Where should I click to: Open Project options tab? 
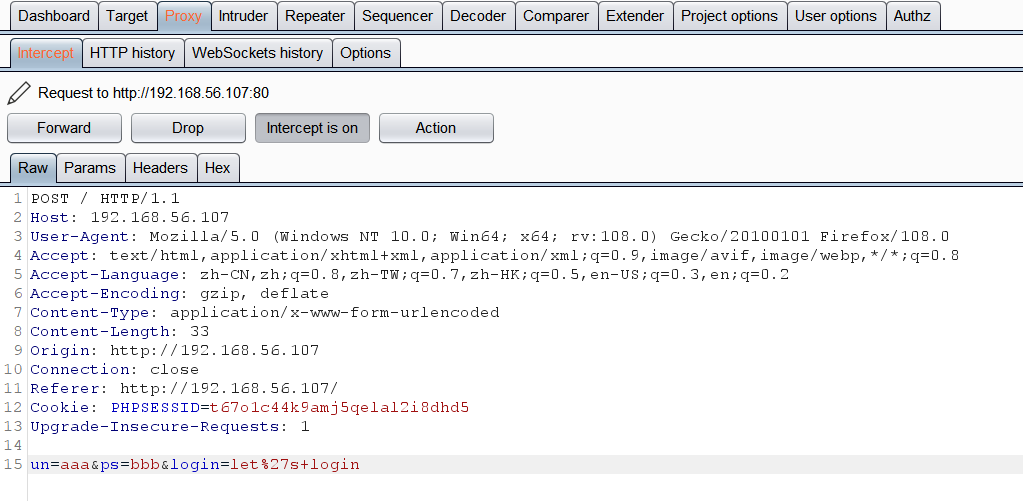729,16
